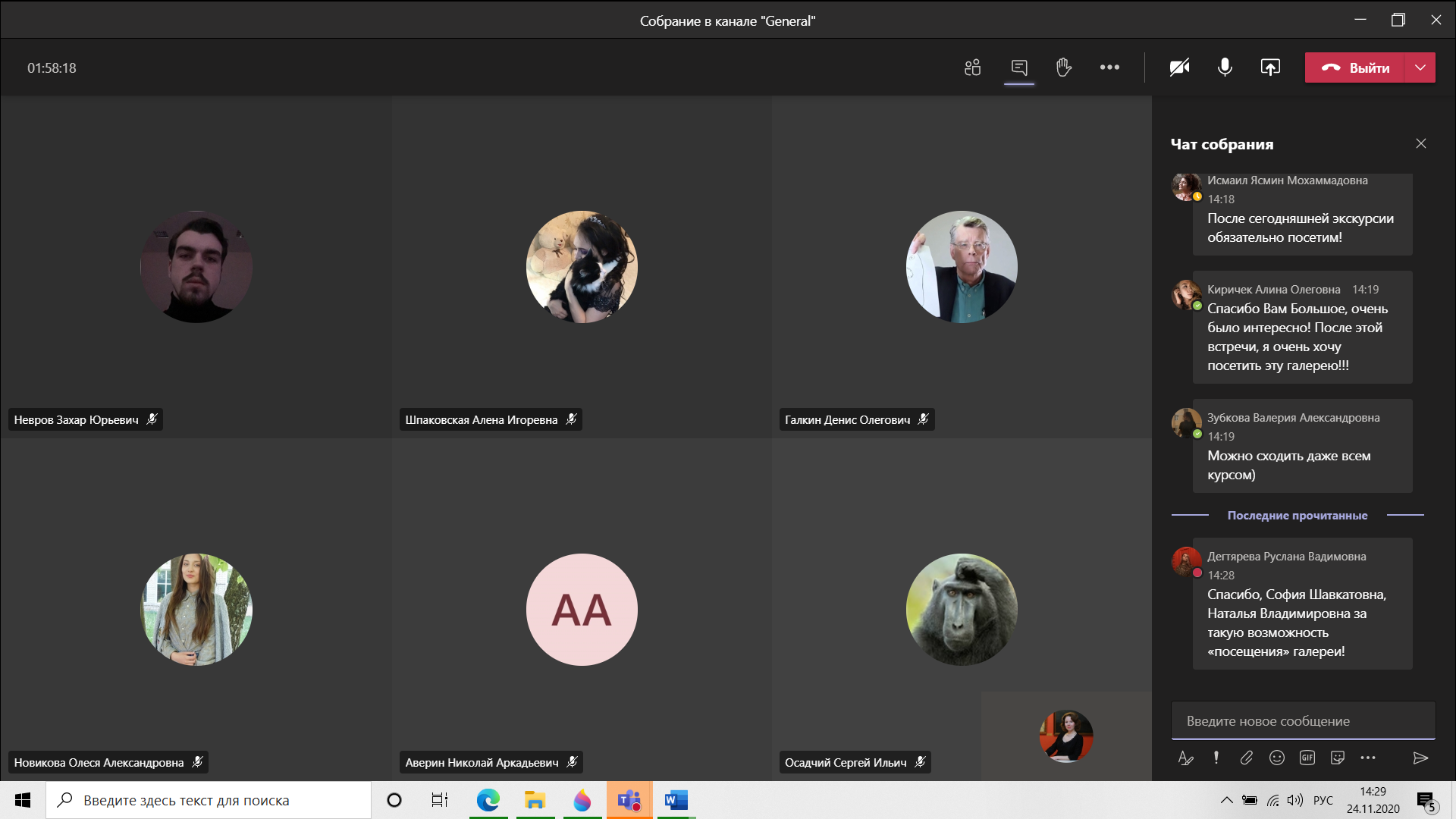Close the Чат собрания panel
1456x819 pixels.
pos(1421,143)
